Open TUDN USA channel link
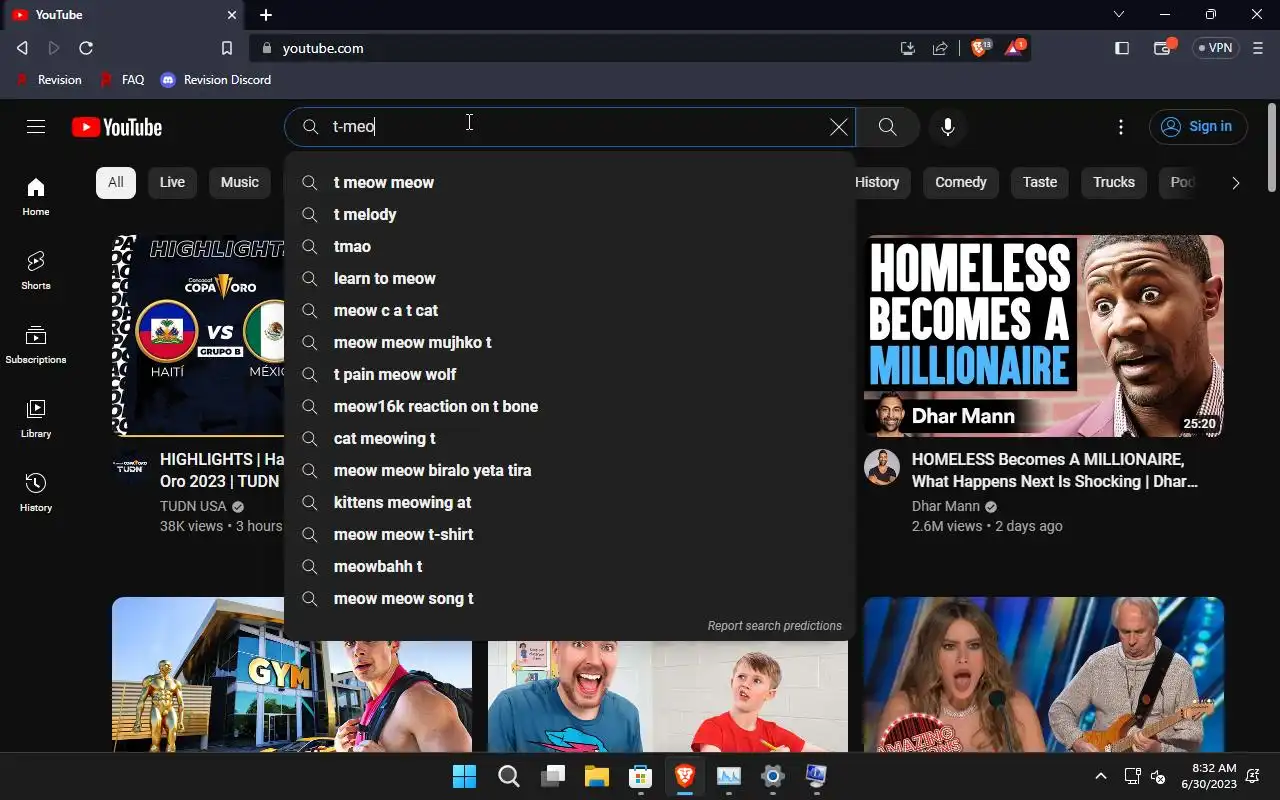This screenshot has width=1280, height=800. pyautogui.click(x=193, y=506)
